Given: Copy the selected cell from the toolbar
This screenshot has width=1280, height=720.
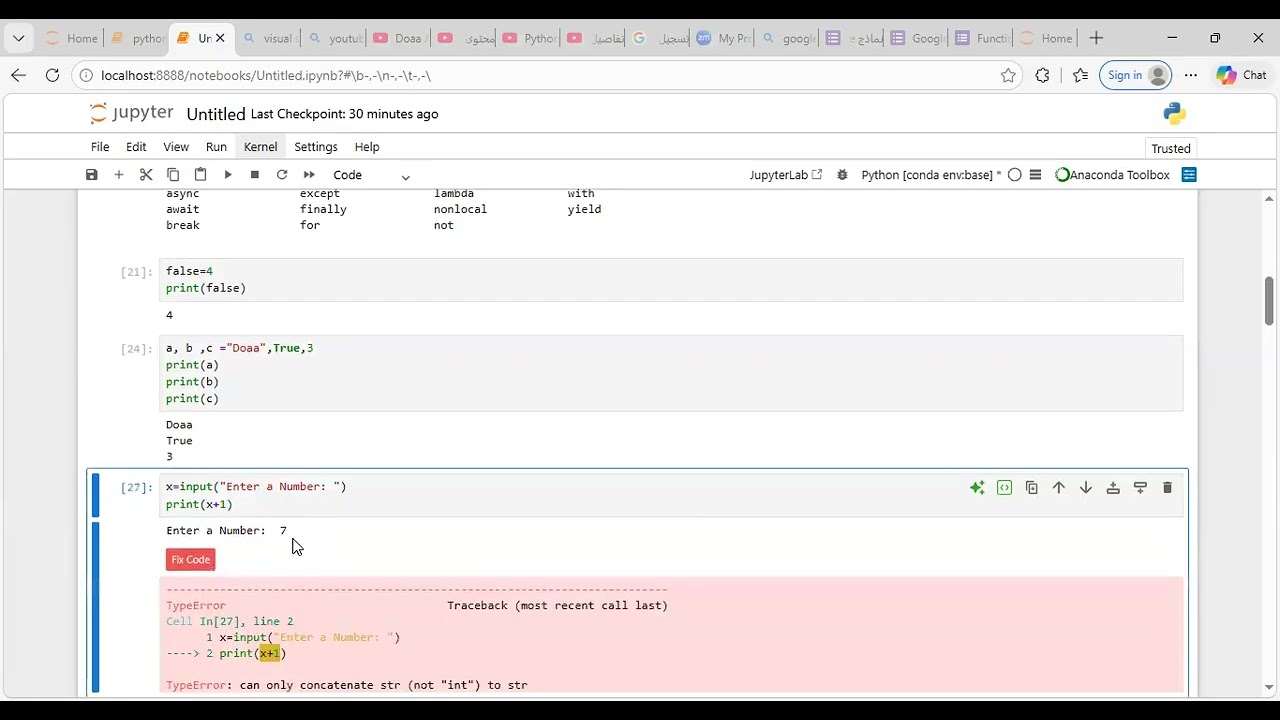Looking at the screenshot, I should tap(173, 175).
